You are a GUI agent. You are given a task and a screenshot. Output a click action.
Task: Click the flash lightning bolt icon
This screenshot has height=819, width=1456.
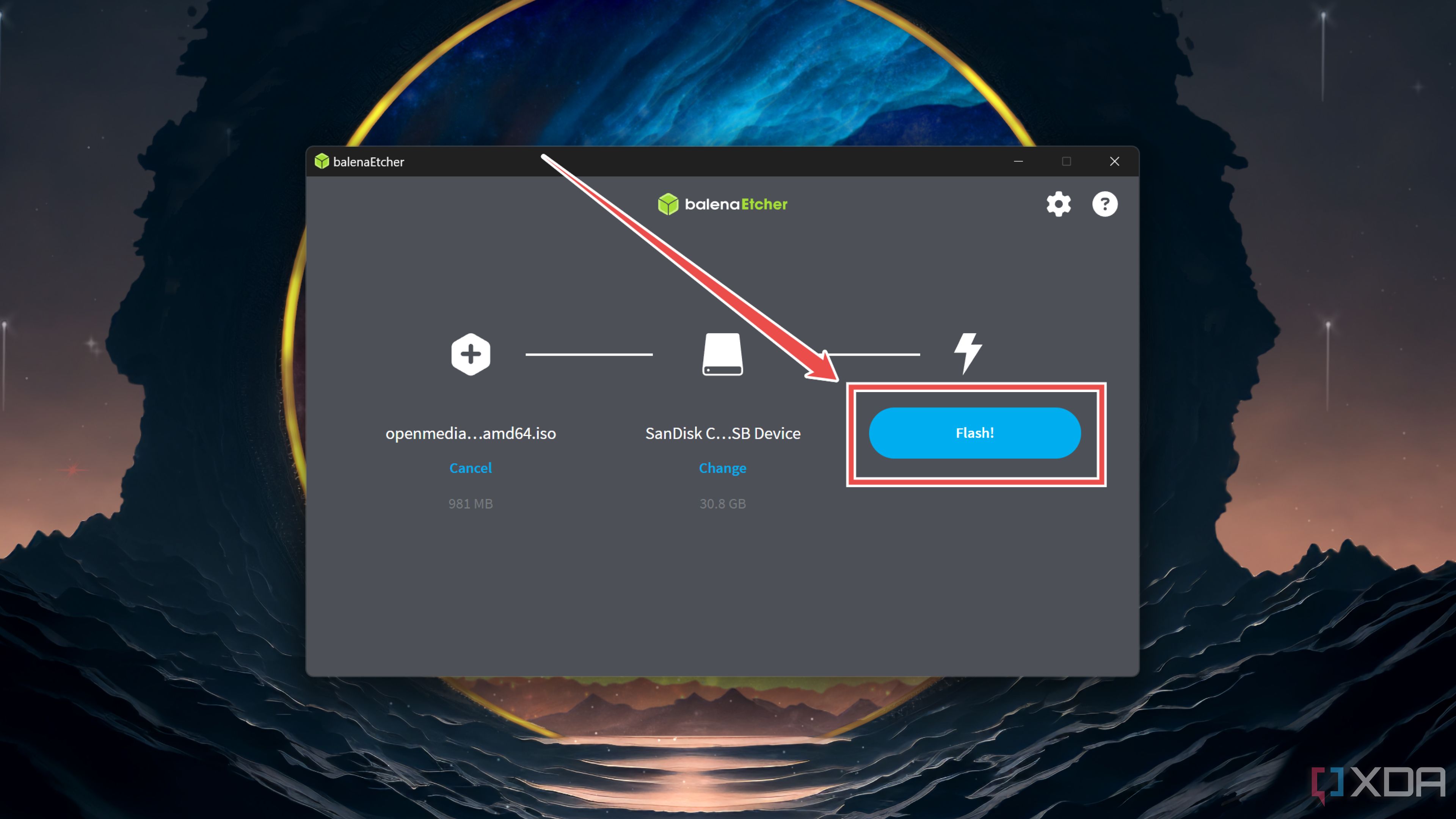tap(967, 352)
